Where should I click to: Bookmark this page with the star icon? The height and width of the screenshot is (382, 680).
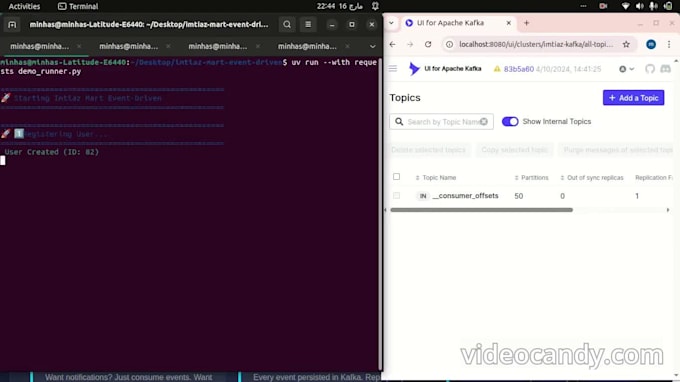626,44
